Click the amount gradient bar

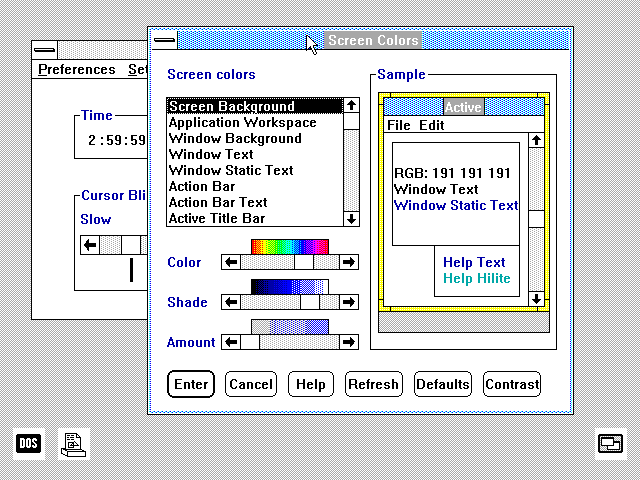(x=290, y=327)
